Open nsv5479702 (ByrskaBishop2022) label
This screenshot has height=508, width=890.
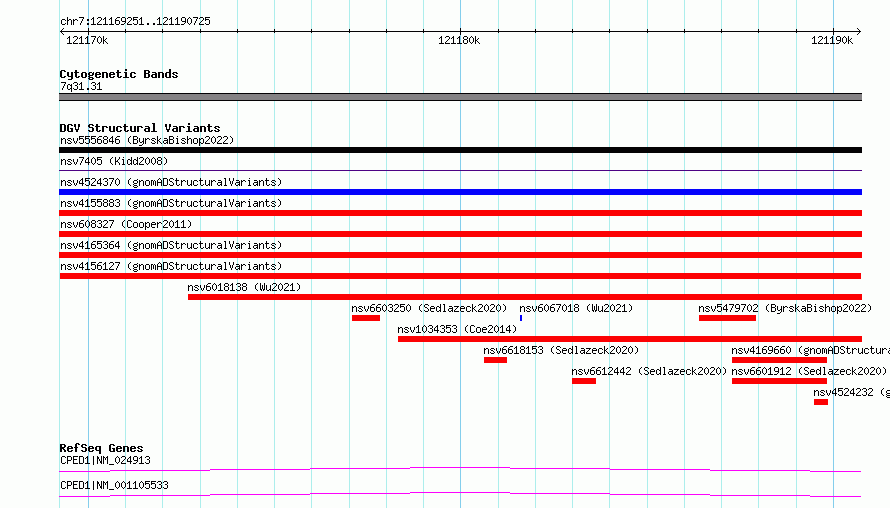pos(785,308)
